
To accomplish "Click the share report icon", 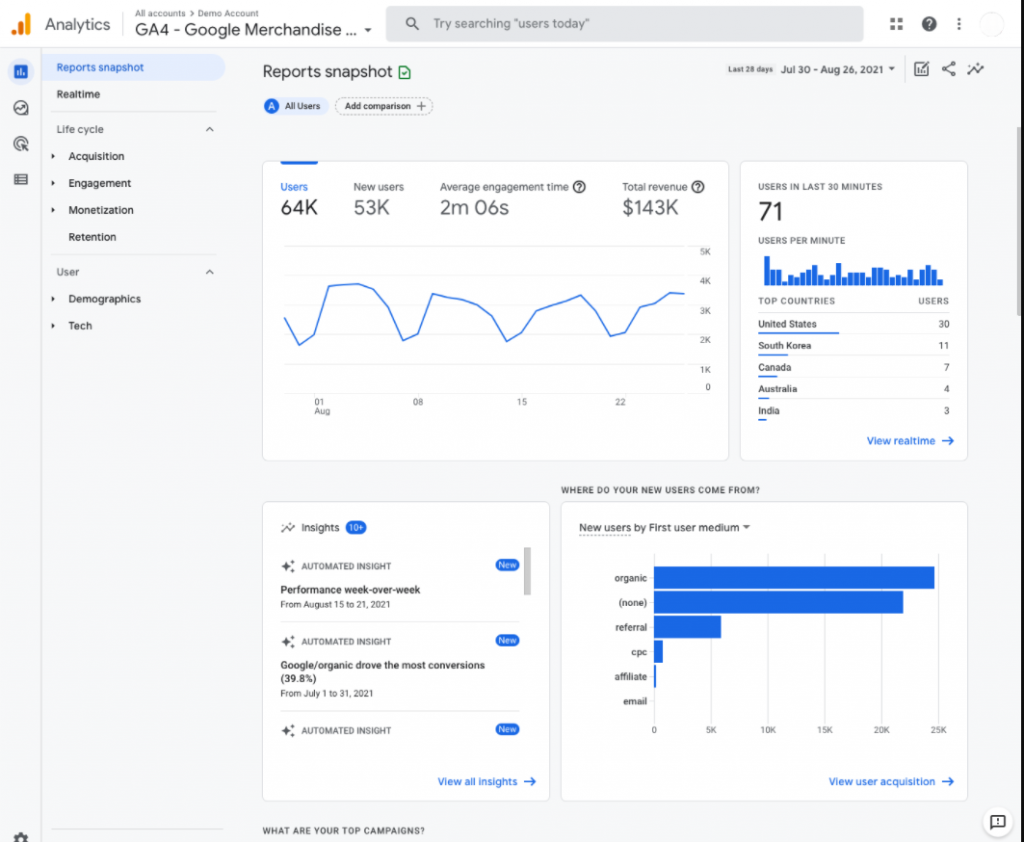I will coord(948,69).
